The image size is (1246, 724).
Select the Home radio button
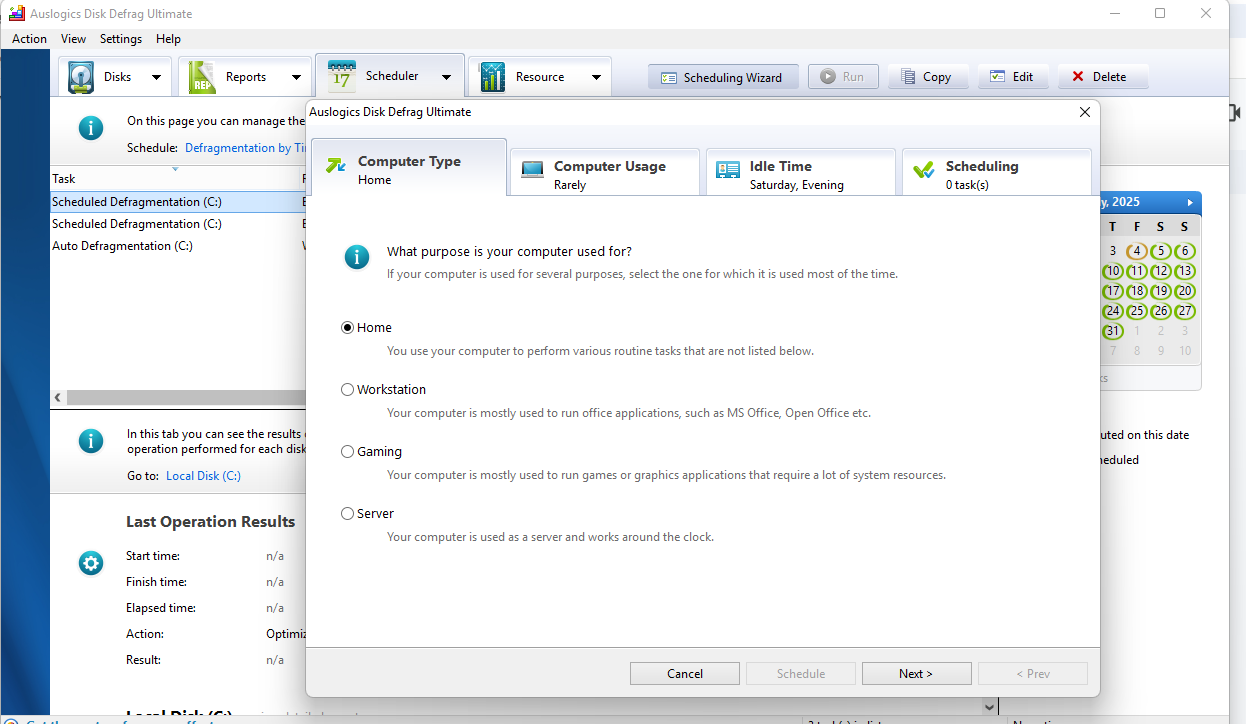[x=347, y=328]
